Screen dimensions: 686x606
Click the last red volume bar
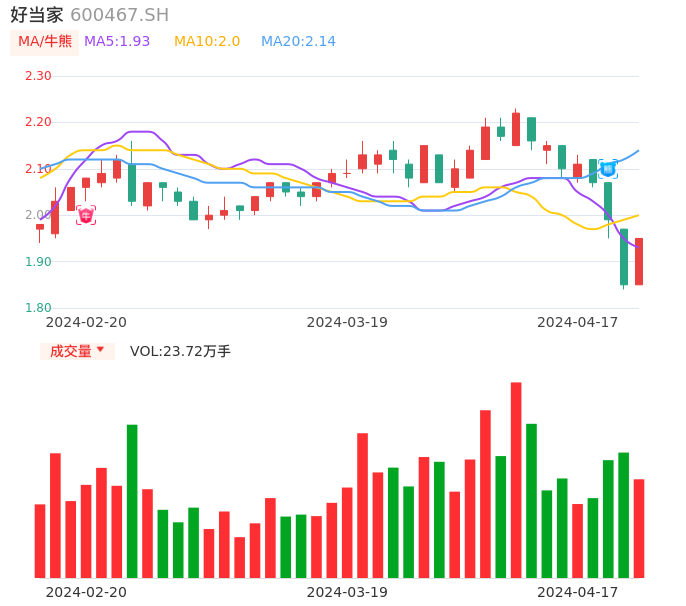(639, 528)
